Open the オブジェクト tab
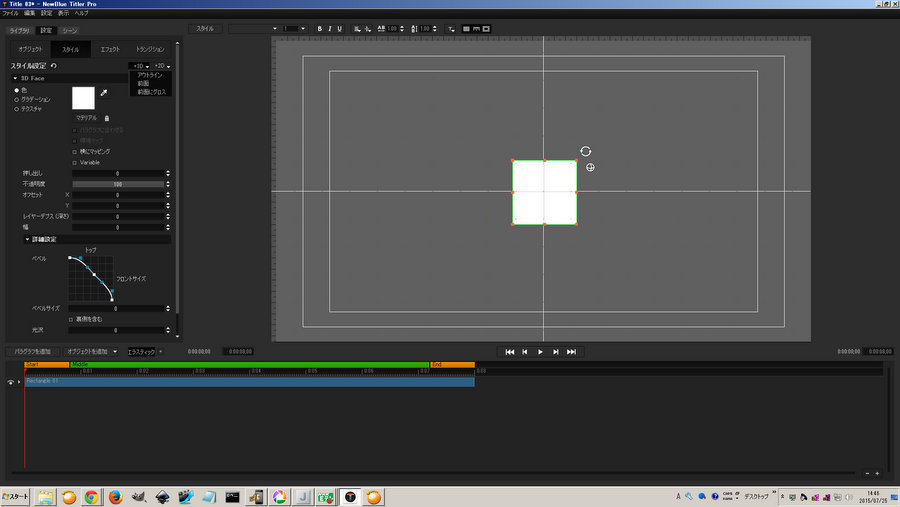900x507 pixels. click(x=30, y=49)
